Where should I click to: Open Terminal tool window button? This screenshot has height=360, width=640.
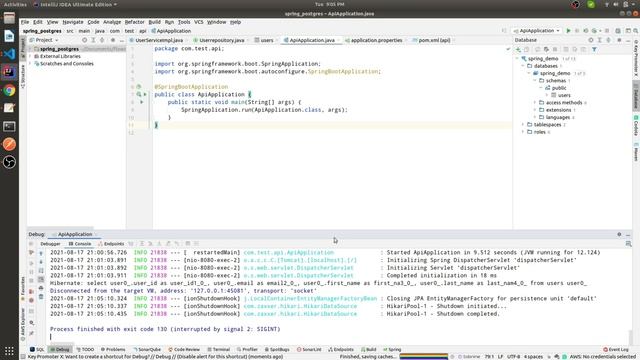pos(219,349)
